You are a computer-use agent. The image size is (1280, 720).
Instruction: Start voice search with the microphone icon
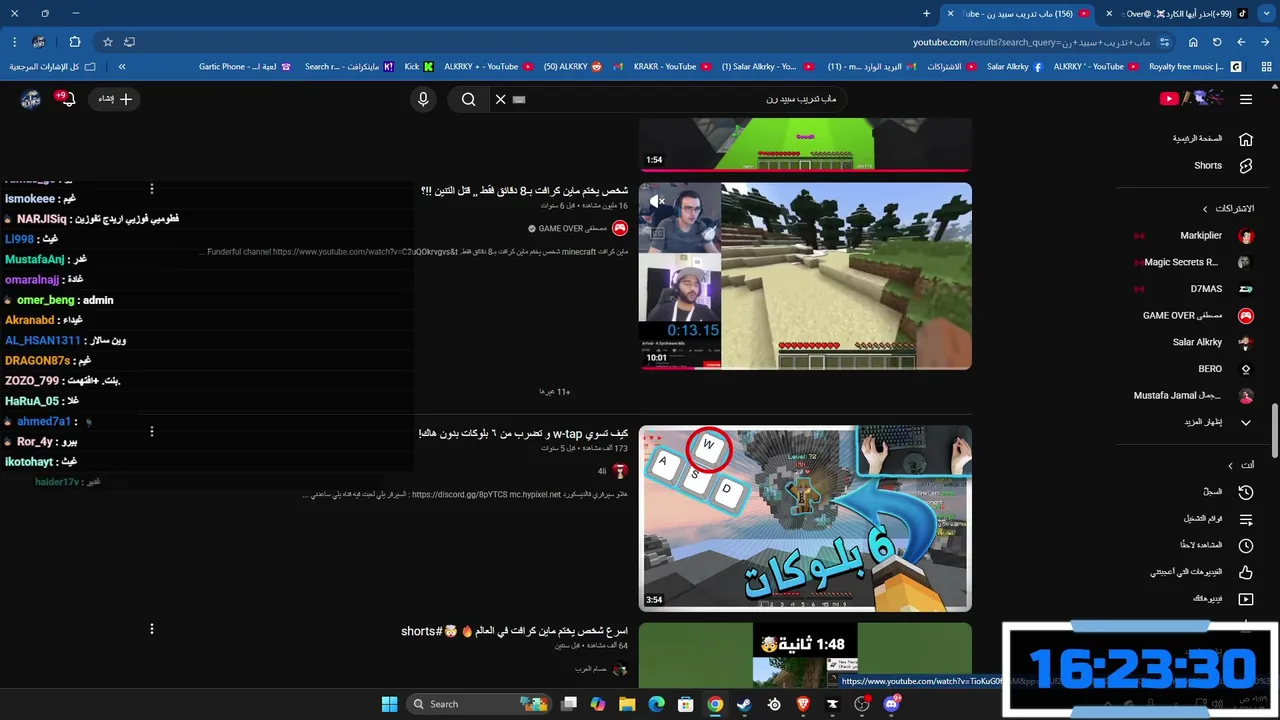pyautogui.click(x=423, y=99)
